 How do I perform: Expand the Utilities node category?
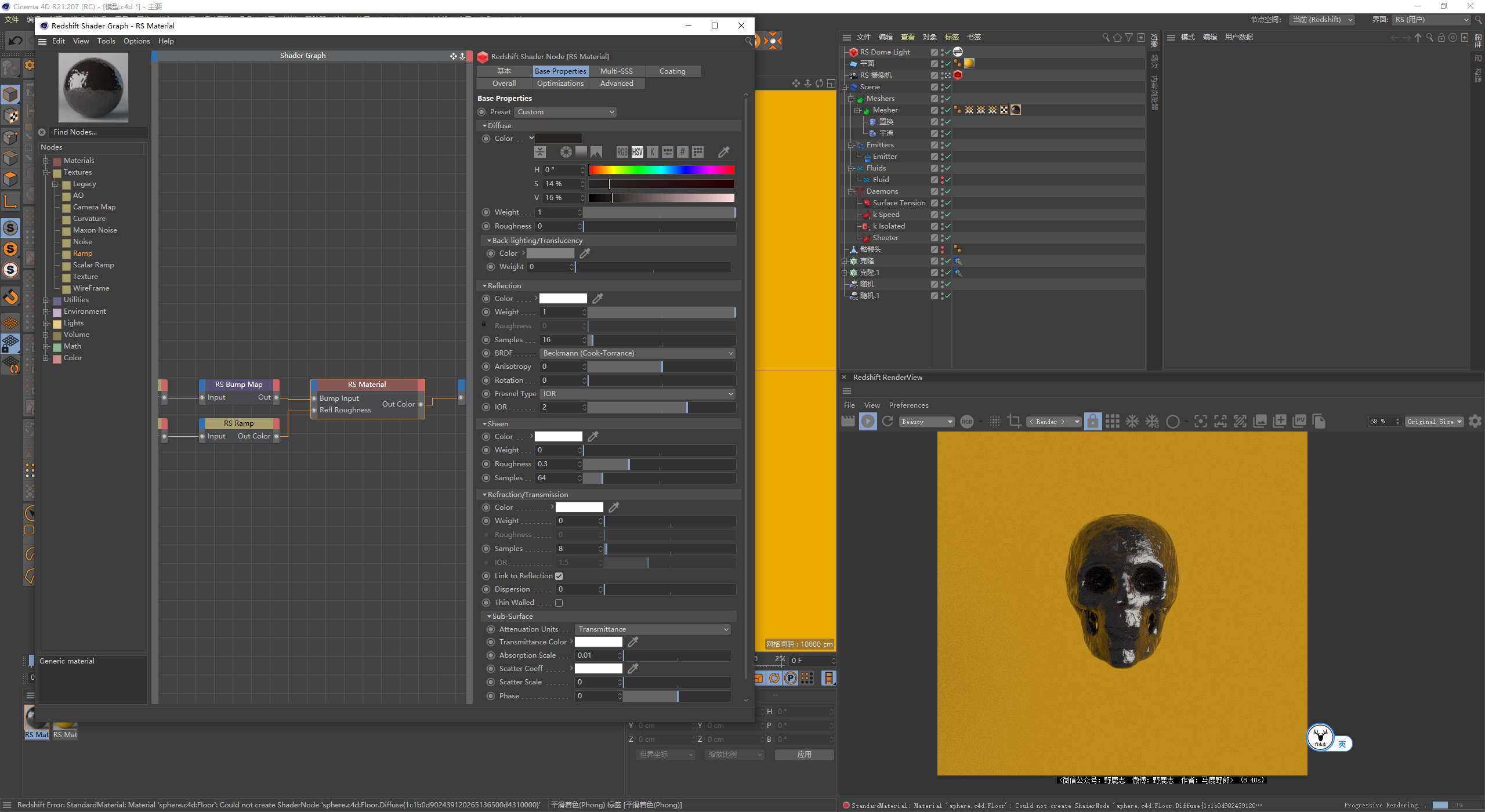point(46,300)
